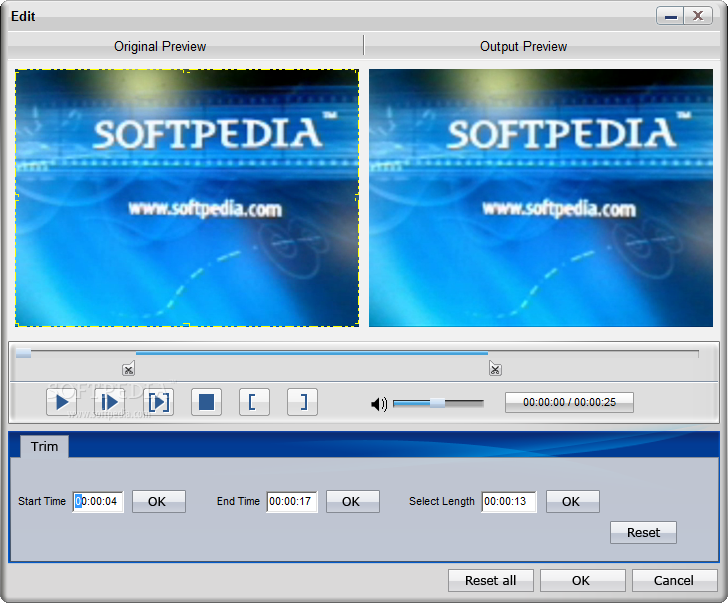
Task: Set trim end point with right bracket
Action: [x=303, y=402]
